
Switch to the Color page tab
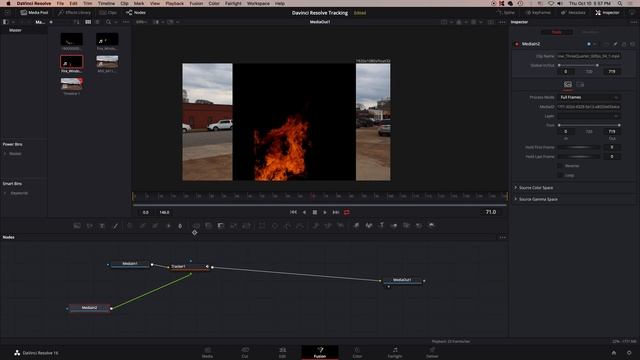[357, 352]
